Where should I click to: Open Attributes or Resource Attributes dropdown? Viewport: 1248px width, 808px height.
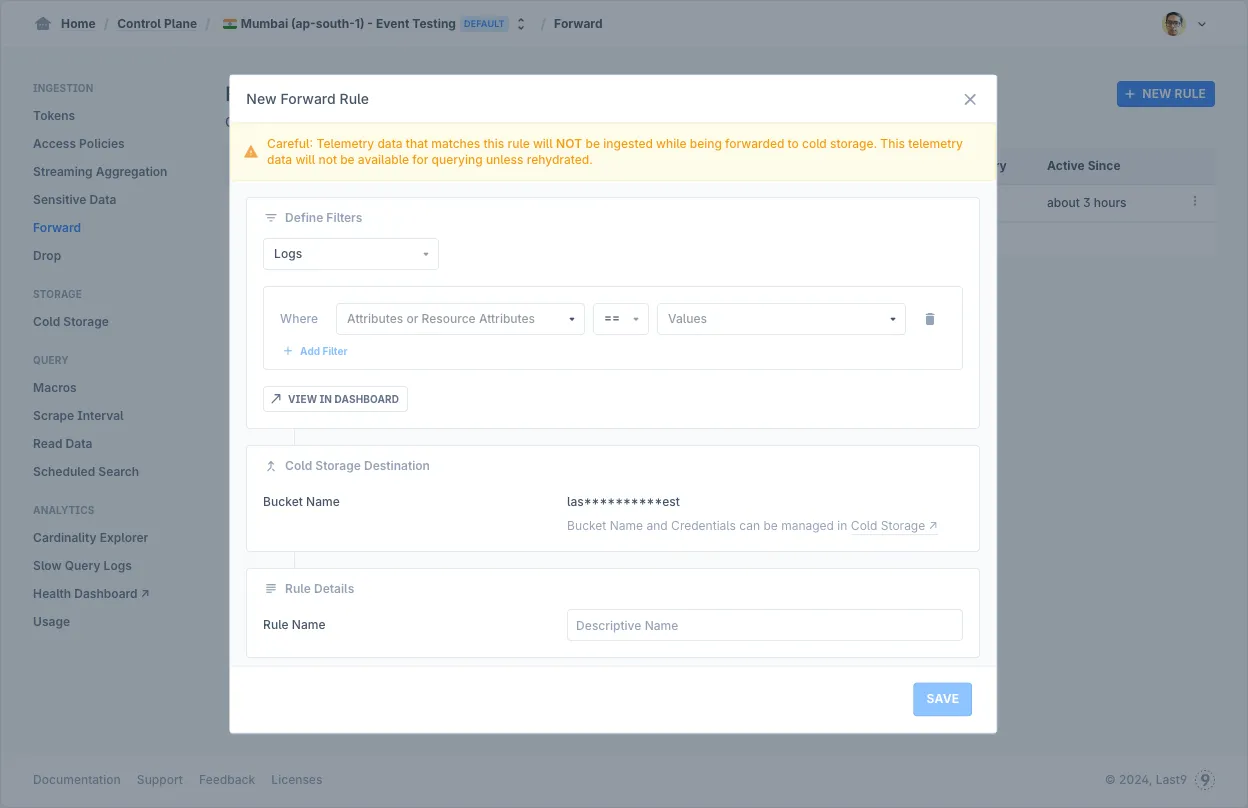(460, 319)
